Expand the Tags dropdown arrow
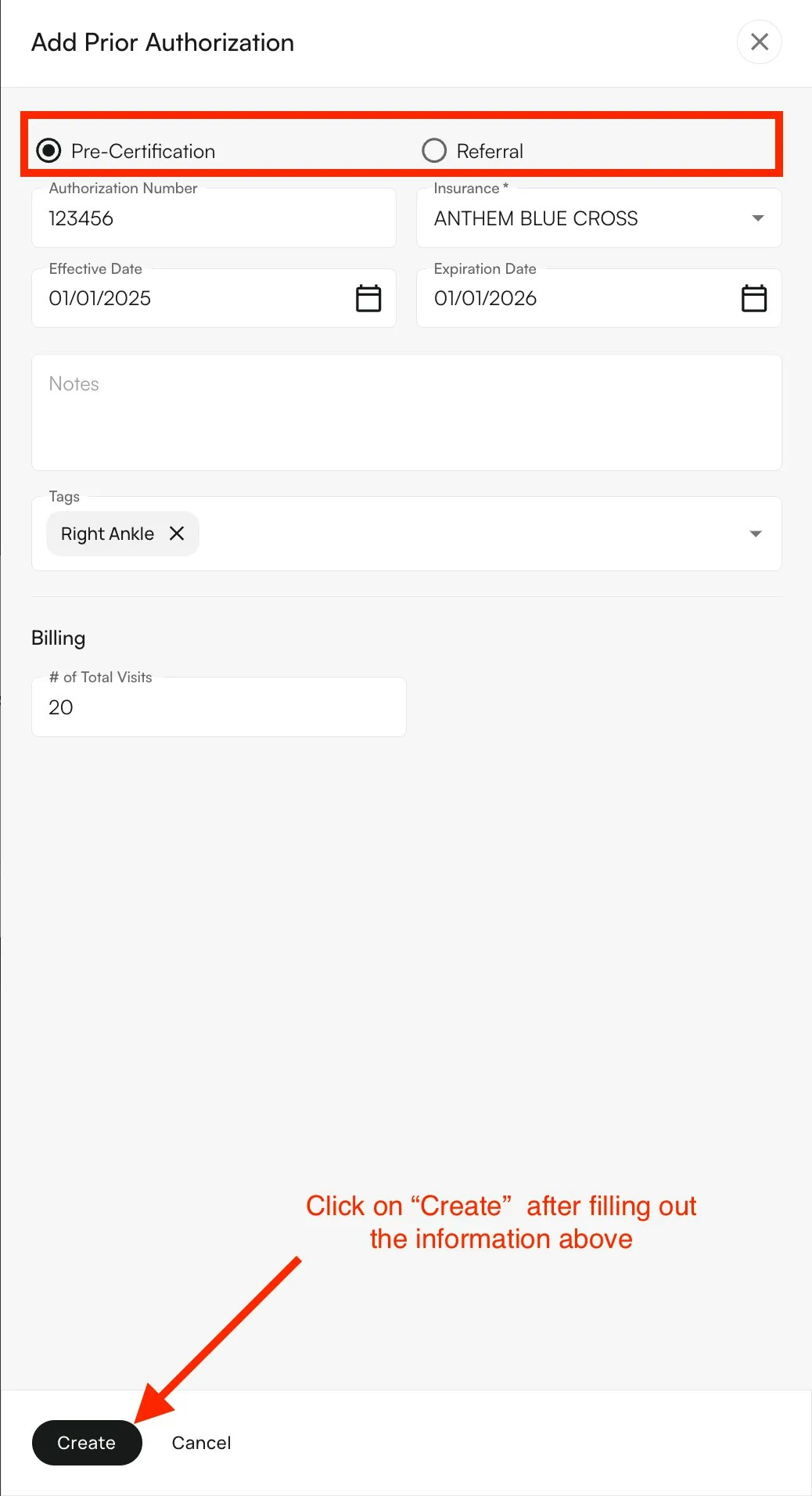This screenshot has width=812, height=1496. coord(756,534)
